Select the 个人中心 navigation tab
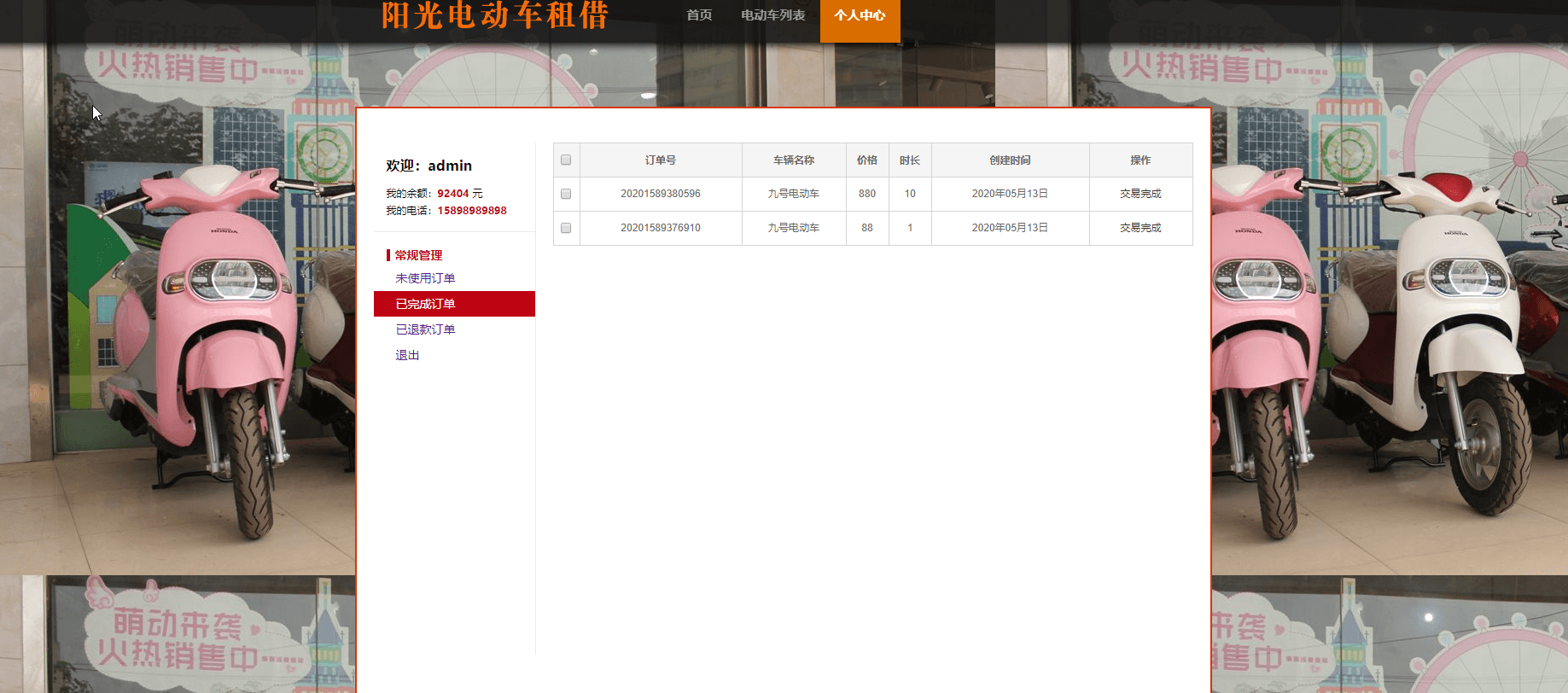This screenshot has height=693, width=1568. click(x=860, y=16)
